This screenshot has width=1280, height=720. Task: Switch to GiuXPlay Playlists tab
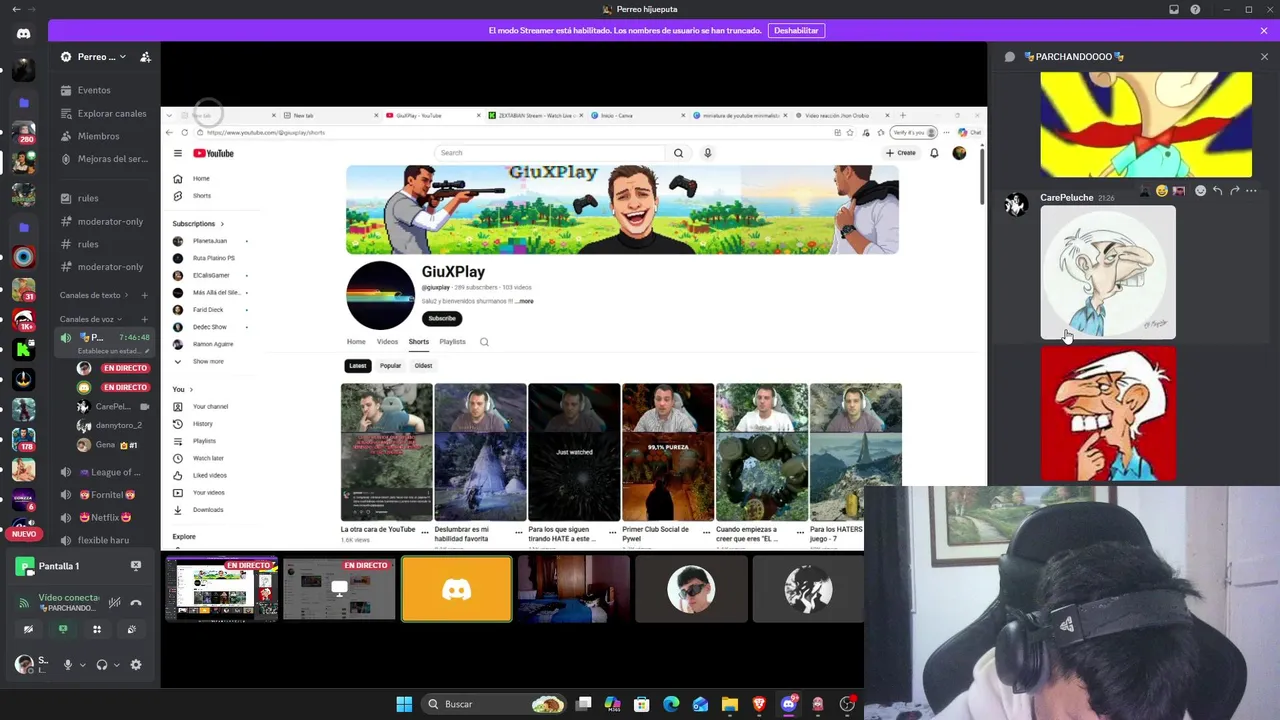coord(452,342)
